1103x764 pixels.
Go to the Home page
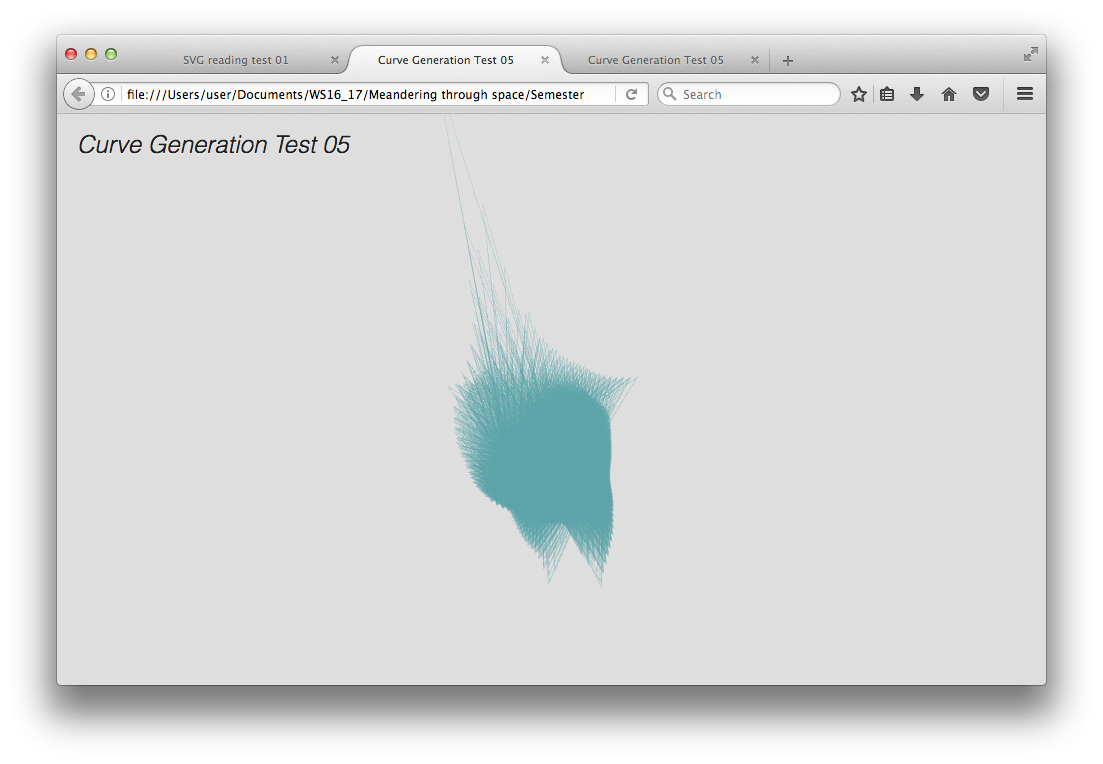pos(949,94)
